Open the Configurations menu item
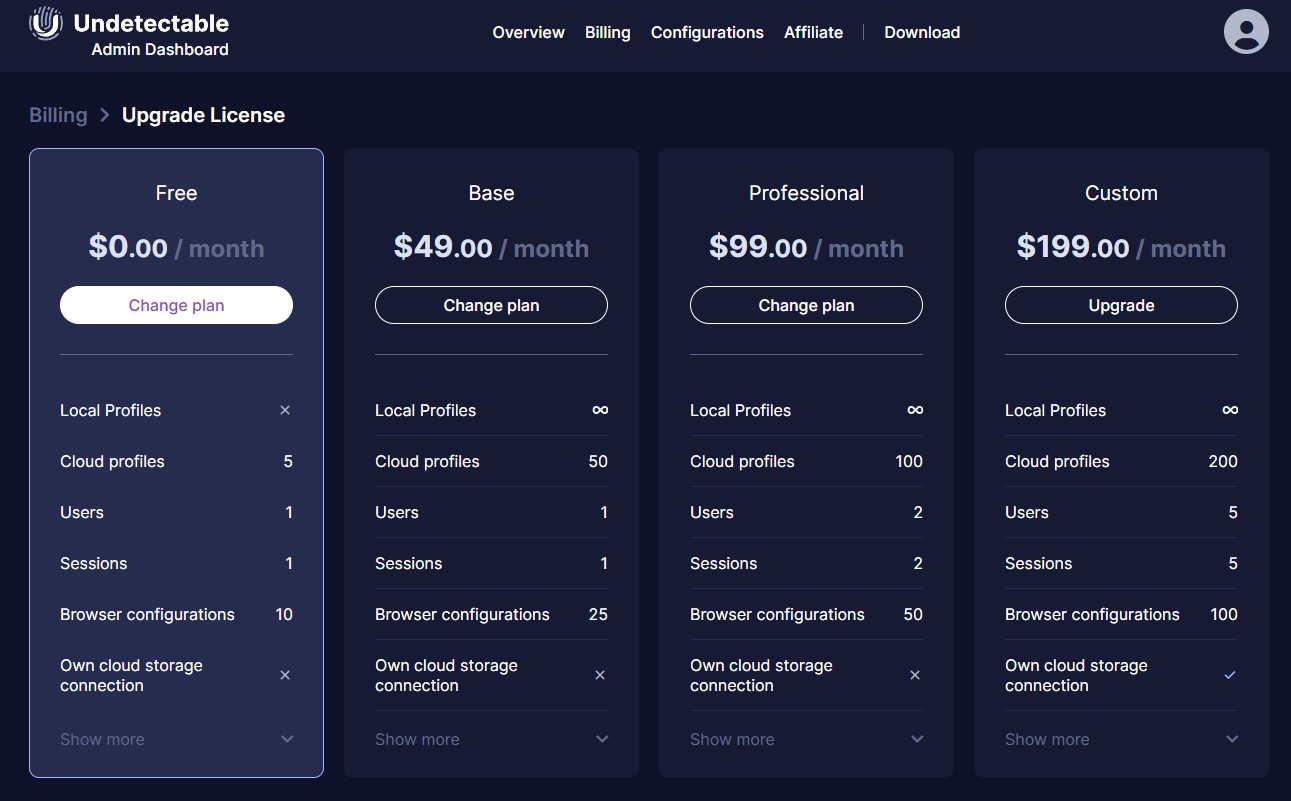 point(707,32)
